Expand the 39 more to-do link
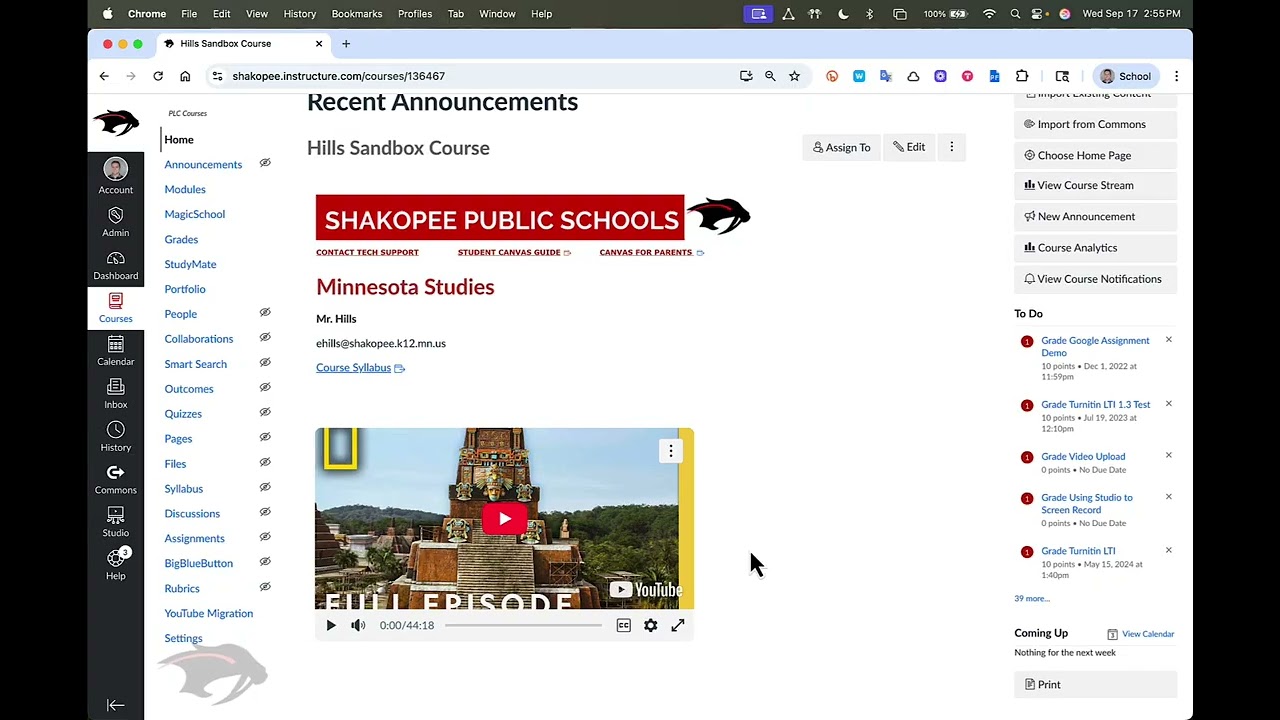1280x720 pixels. coord(1032,598)
